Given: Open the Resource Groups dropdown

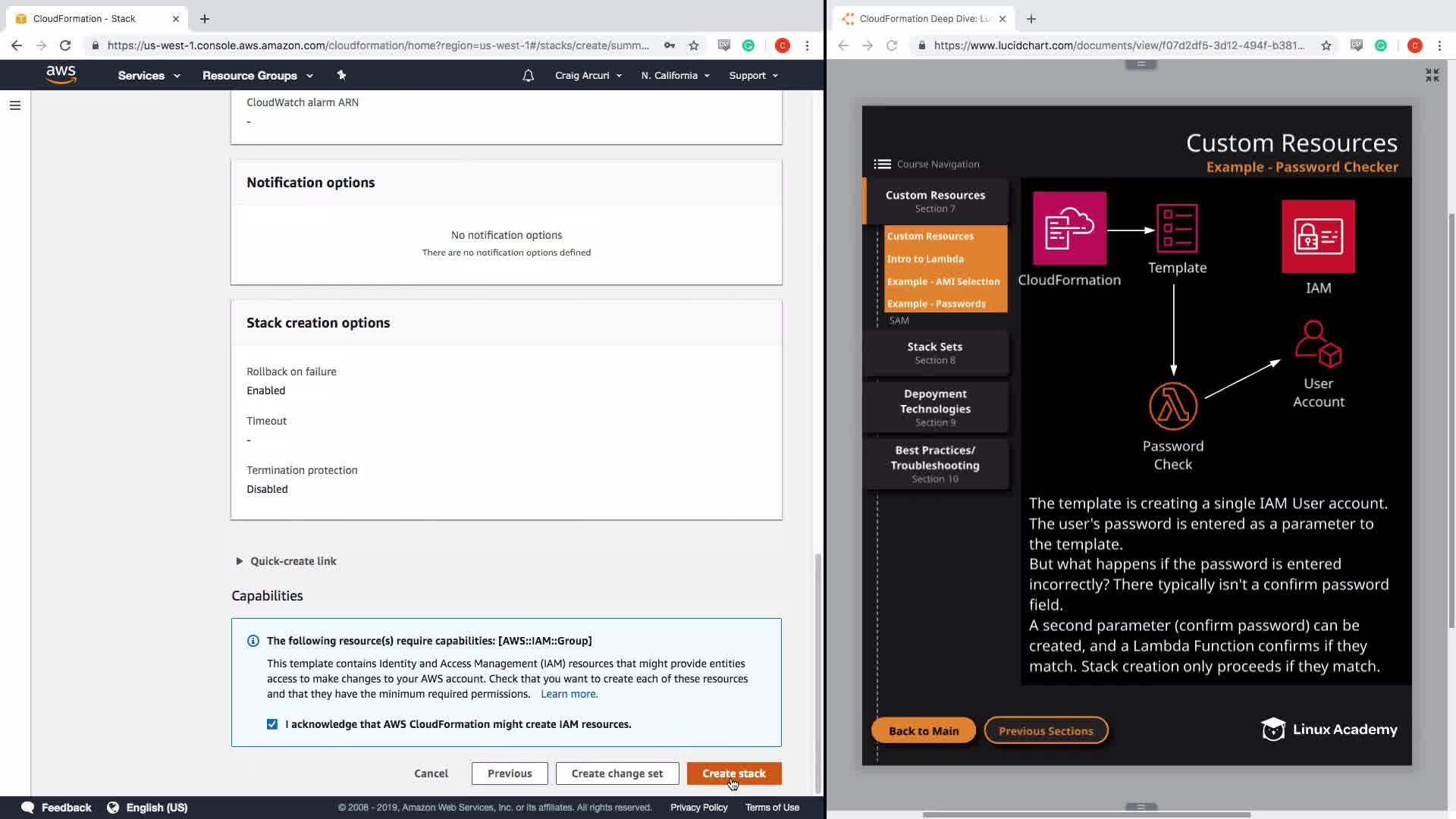Looking at the screenshot, I should (257, 76).
